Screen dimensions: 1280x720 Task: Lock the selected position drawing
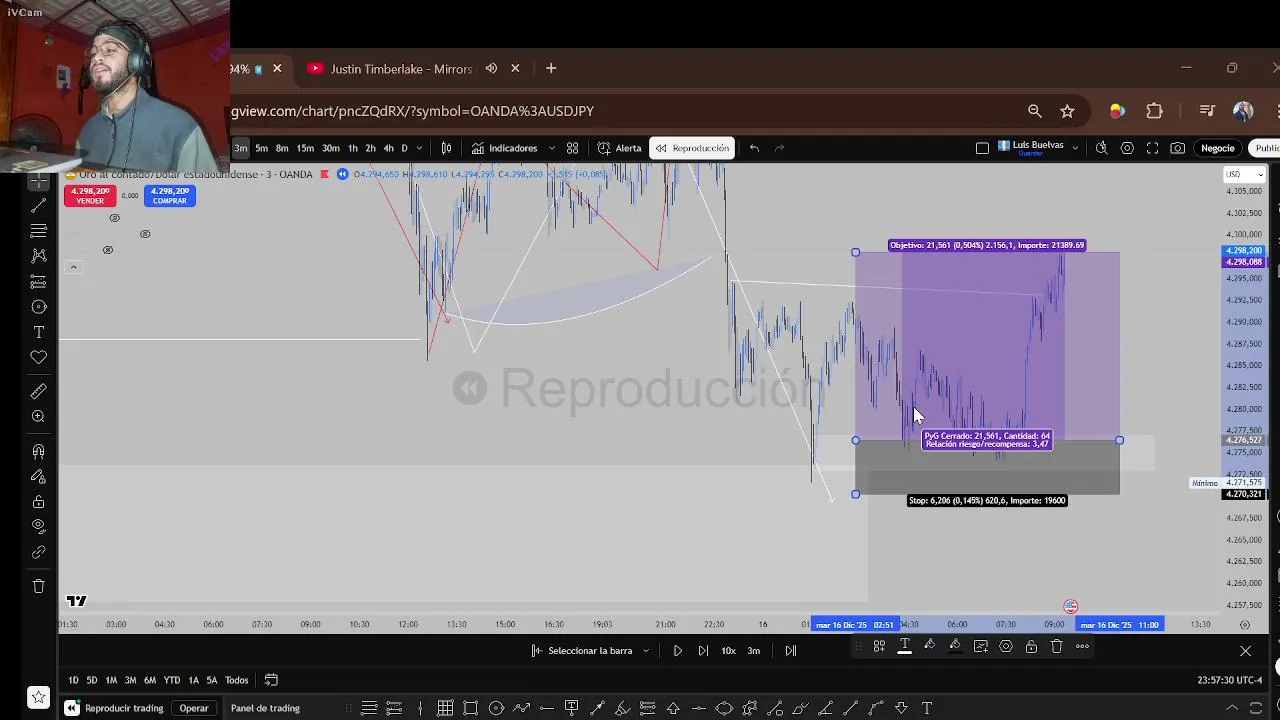(x=1031, y=646)
